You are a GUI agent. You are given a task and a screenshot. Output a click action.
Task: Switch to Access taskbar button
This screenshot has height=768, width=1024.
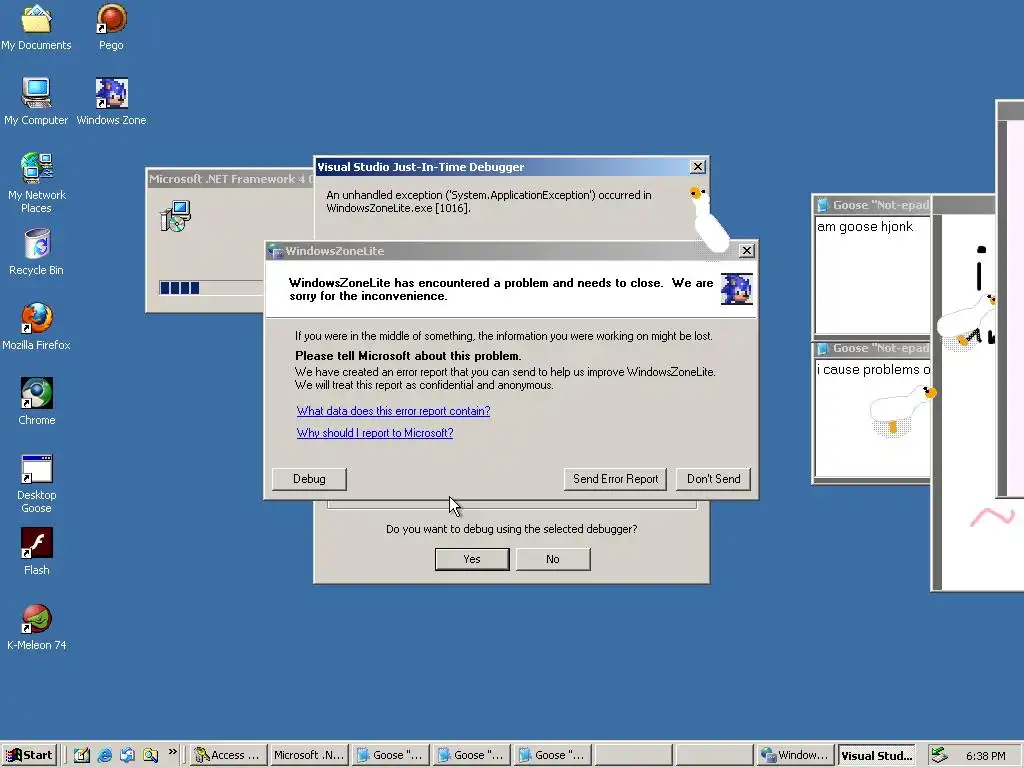228,755
